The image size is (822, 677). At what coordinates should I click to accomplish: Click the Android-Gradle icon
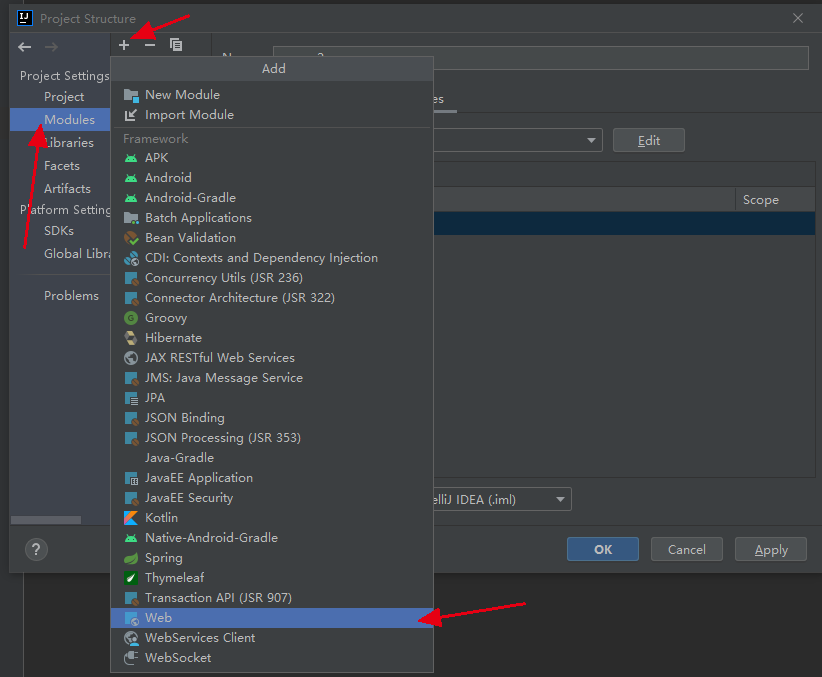tap(131, 198)
